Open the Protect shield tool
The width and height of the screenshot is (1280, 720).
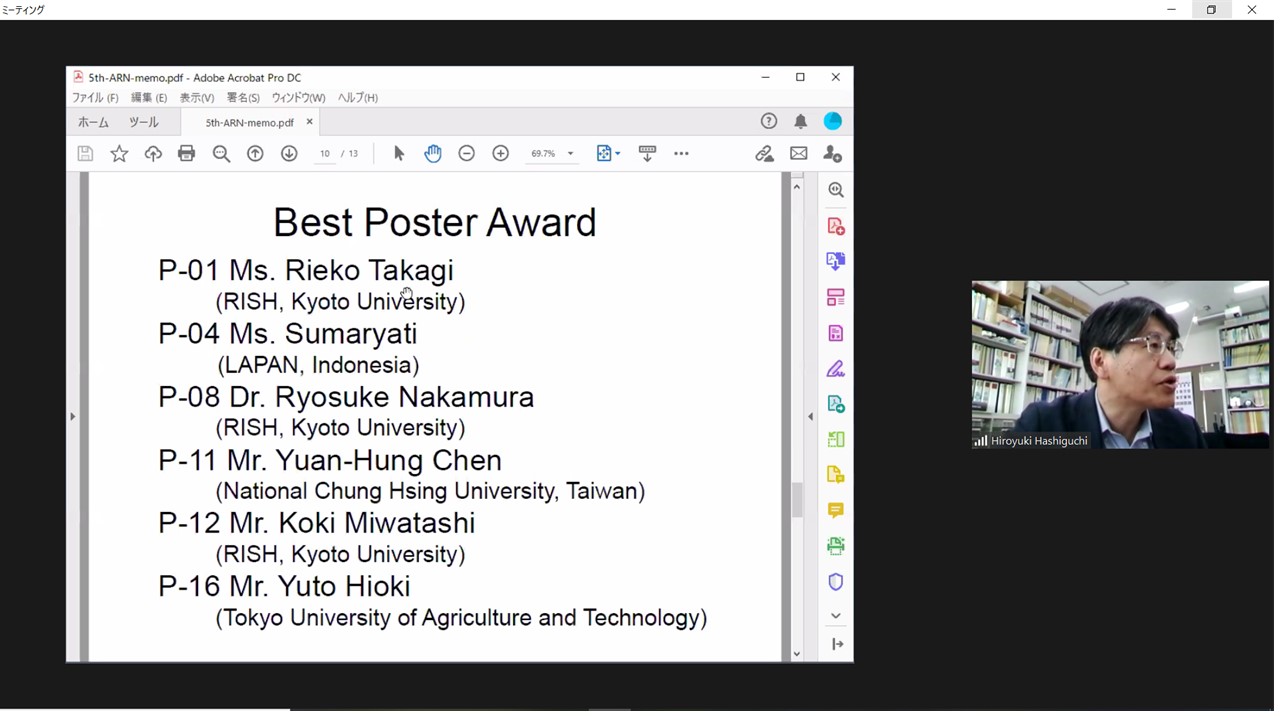836,582
